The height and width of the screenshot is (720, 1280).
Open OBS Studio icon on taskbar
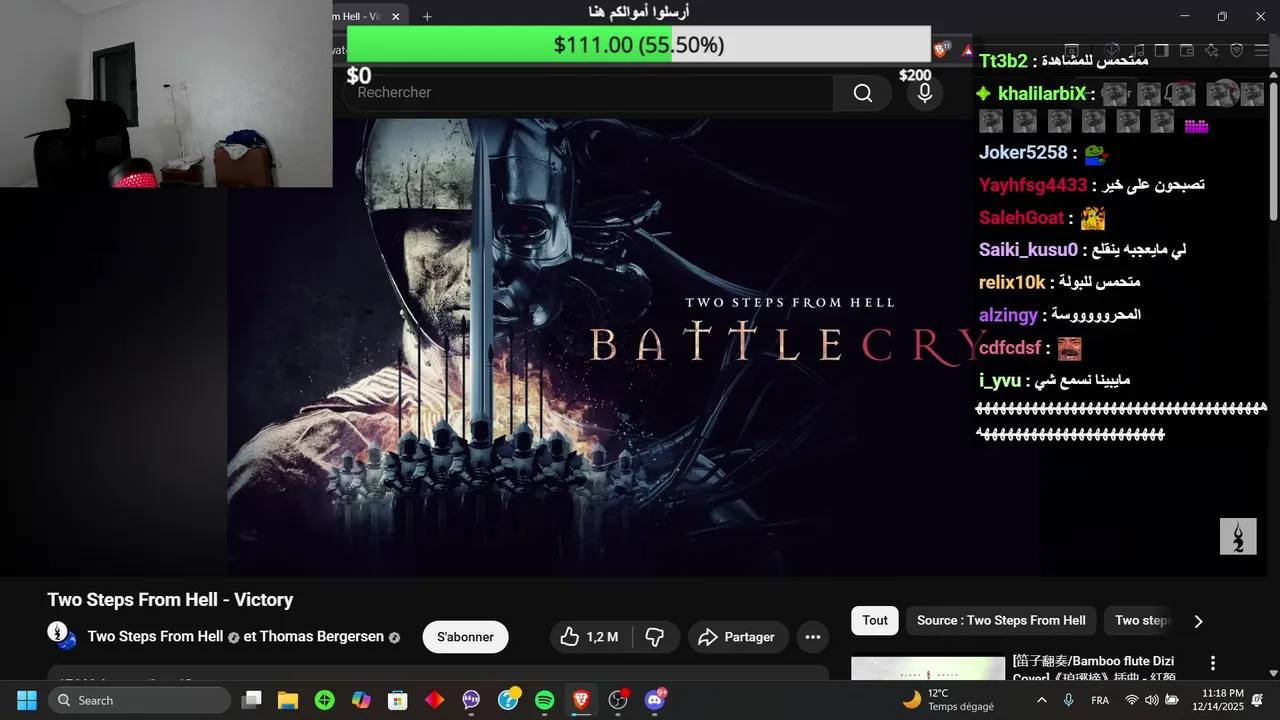coord(618,700)
